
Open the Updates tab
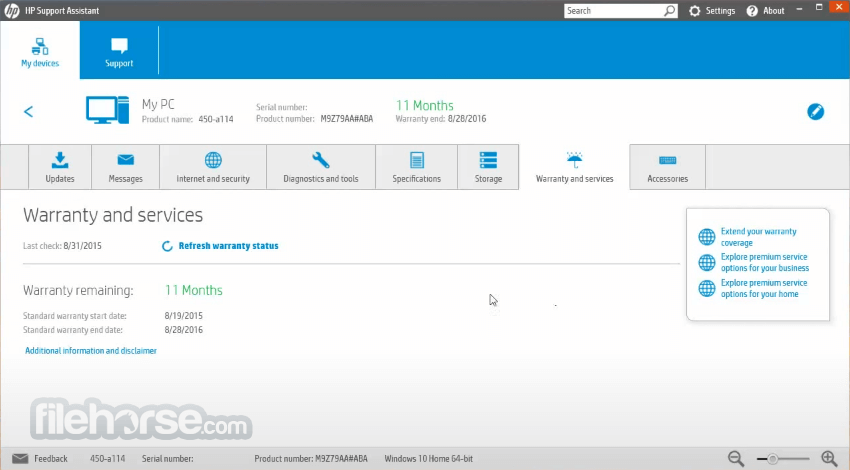[x=60, y=167]
